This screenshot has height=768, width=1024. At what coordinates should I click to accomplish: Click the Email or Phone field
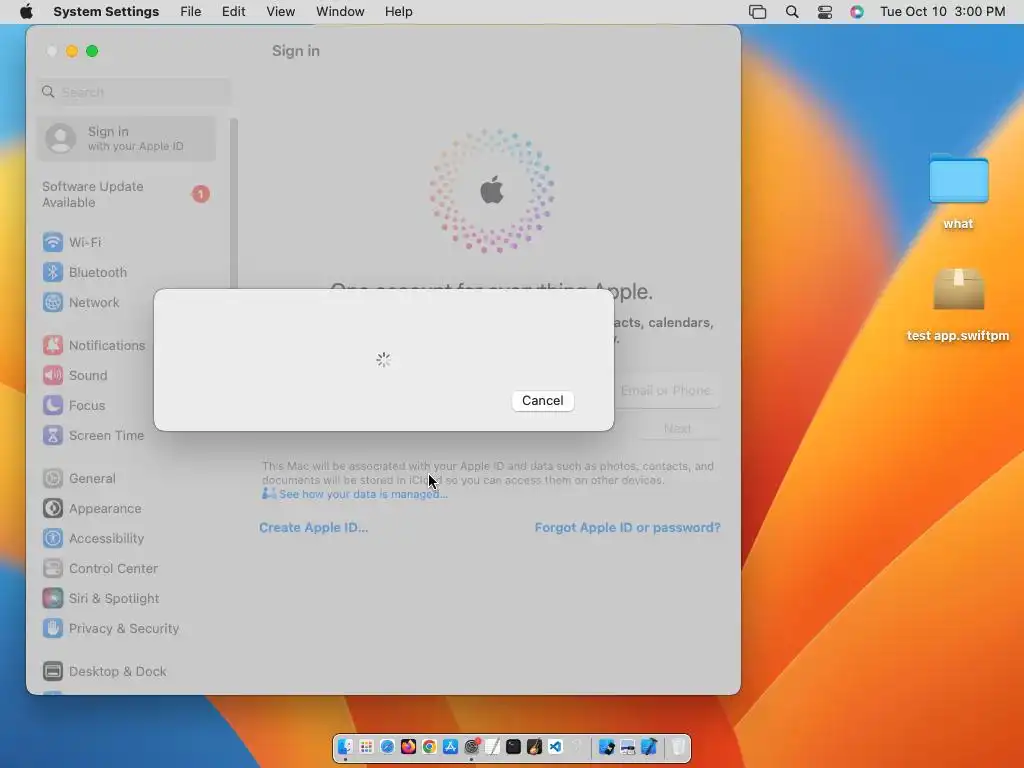(x=666, y=391)
